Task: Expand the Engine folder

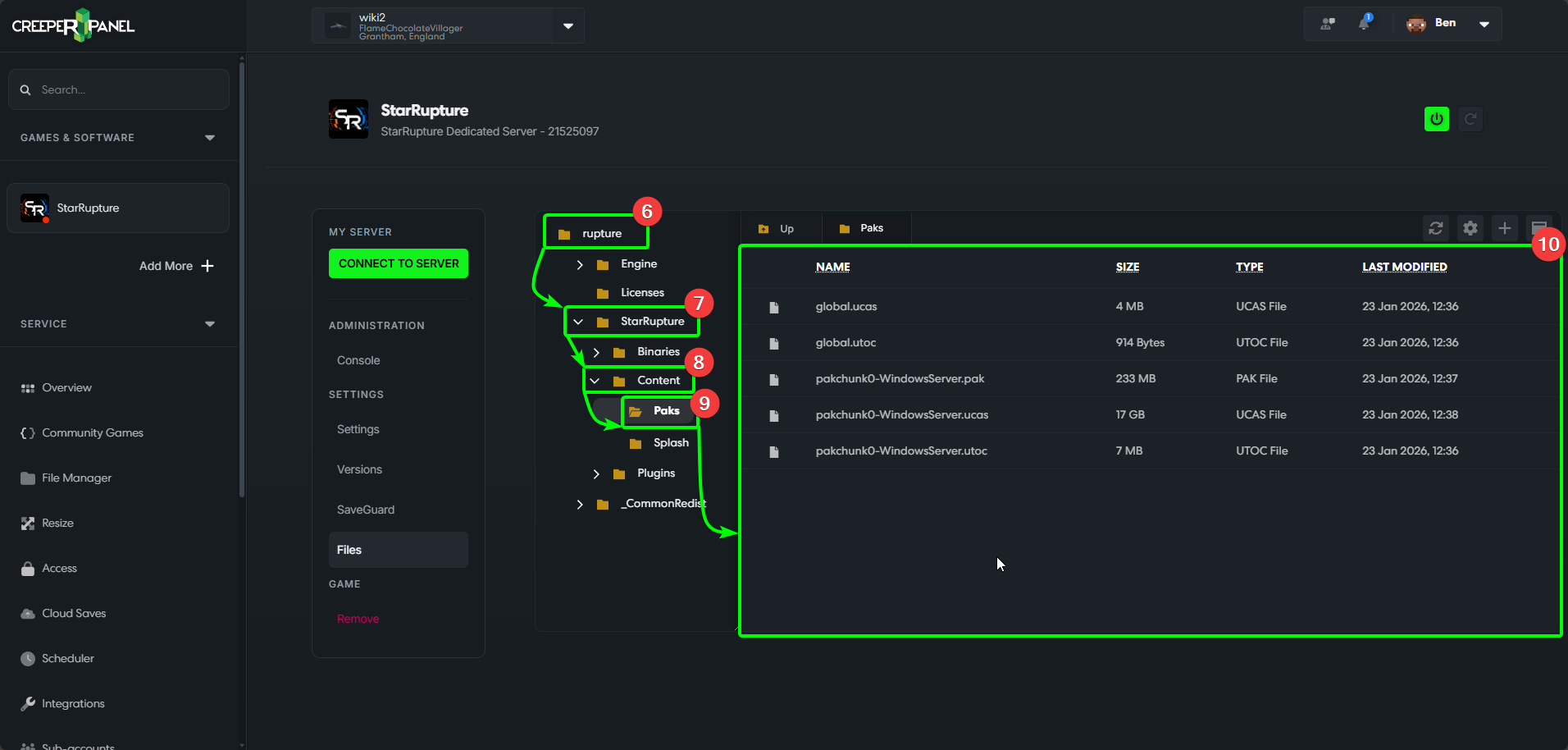Action: tap(580, 264)
